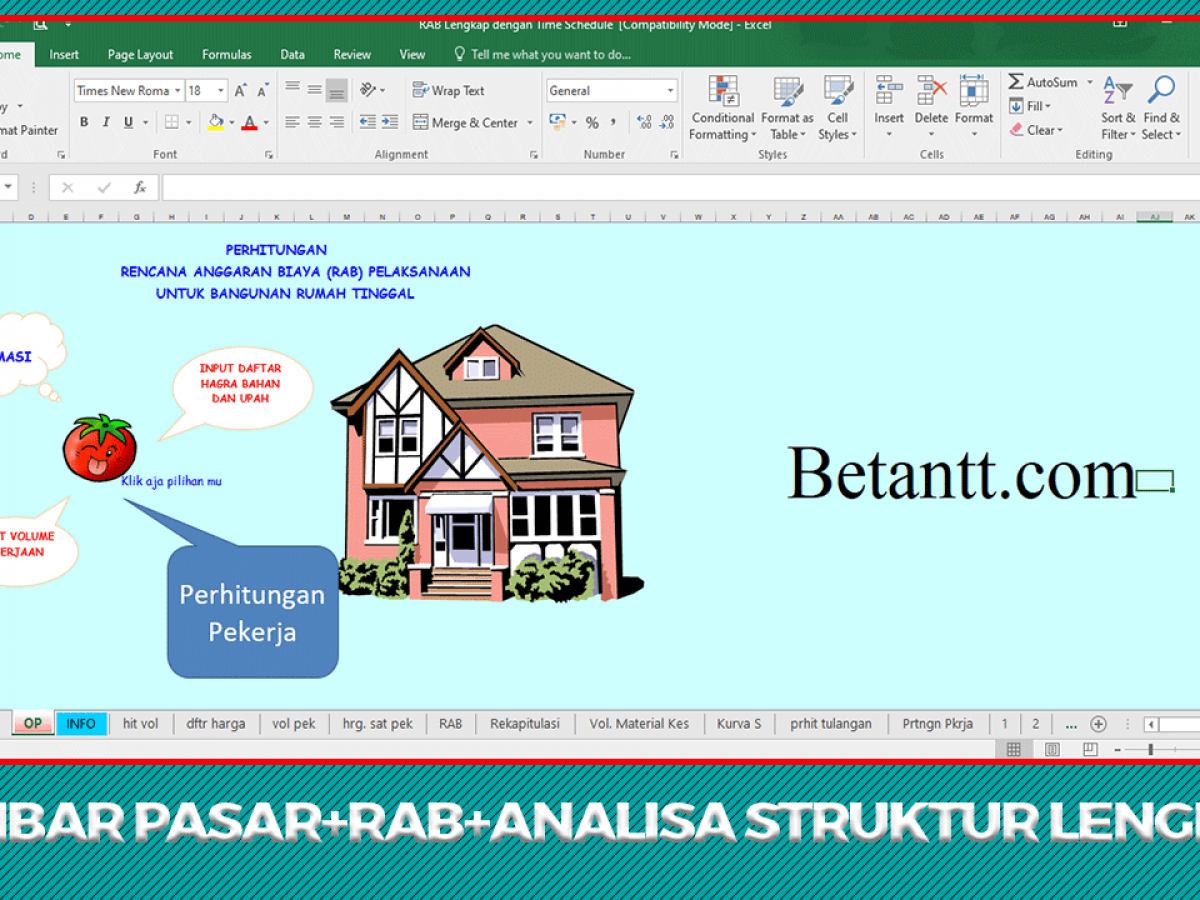This screenshot has width=1200, height=900.
Task: Open the Data tab
Action: pos(292,55)
